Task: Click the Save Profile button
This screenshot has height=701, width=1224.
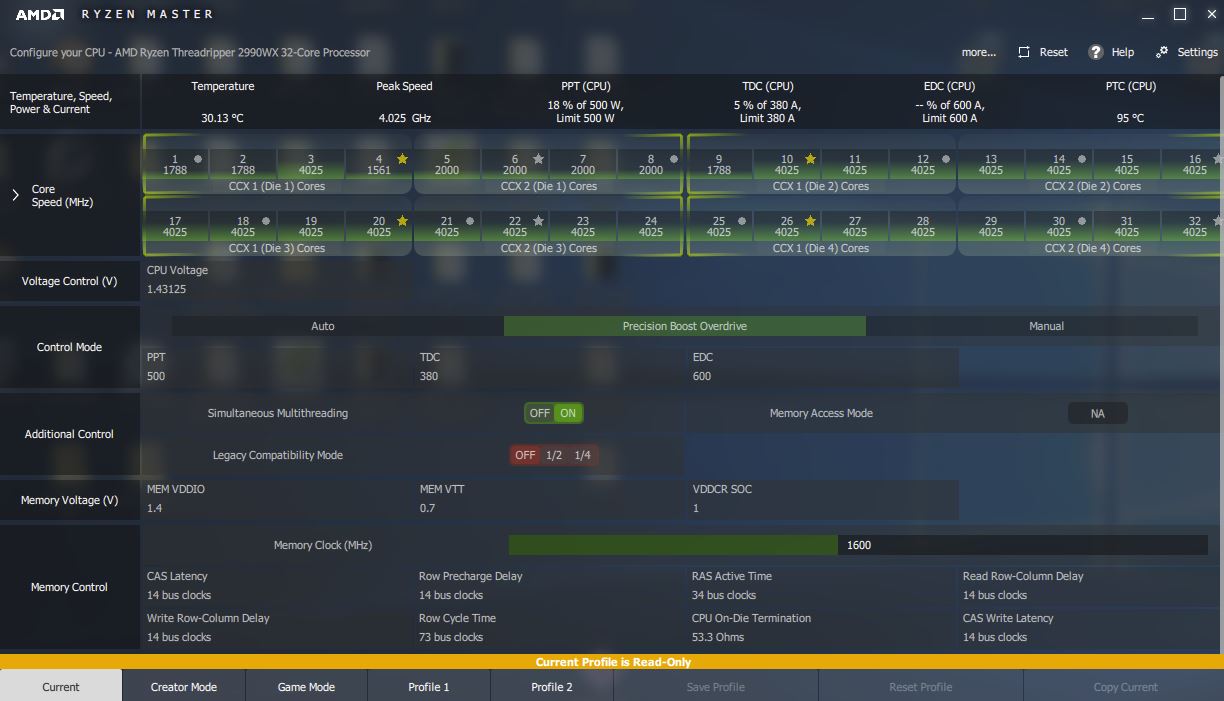Action: tap(716, 687)
